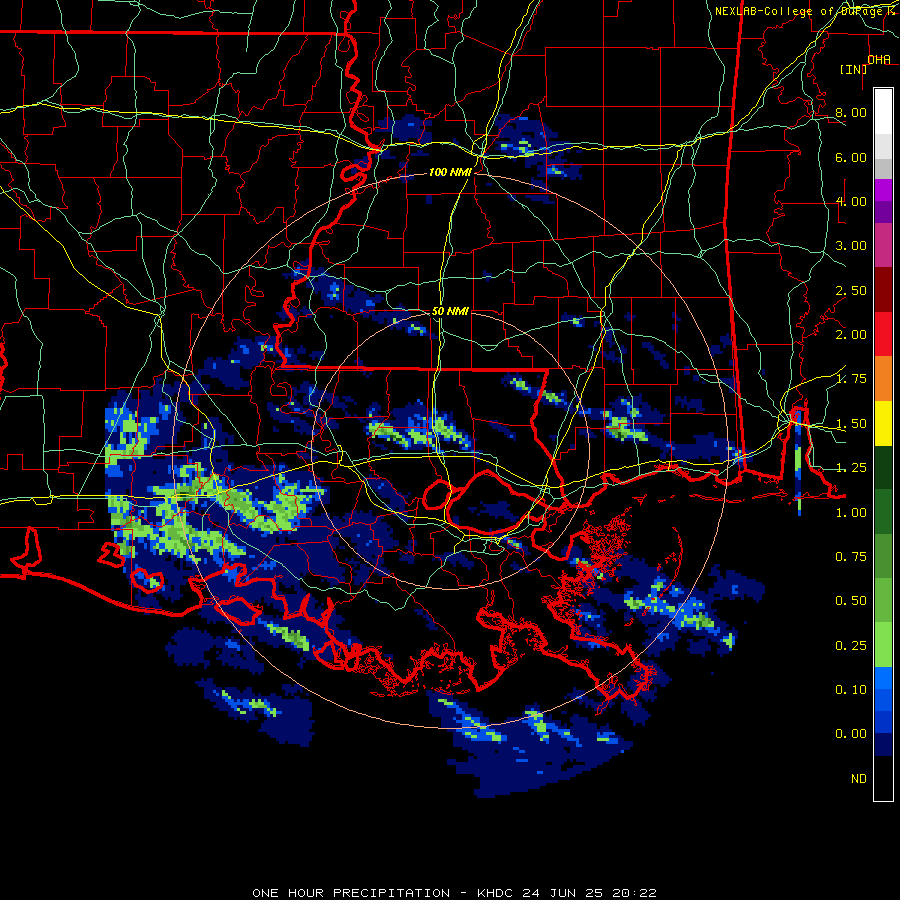Select the pink swatch beside 3.00
900x900 pixels.
883,245
